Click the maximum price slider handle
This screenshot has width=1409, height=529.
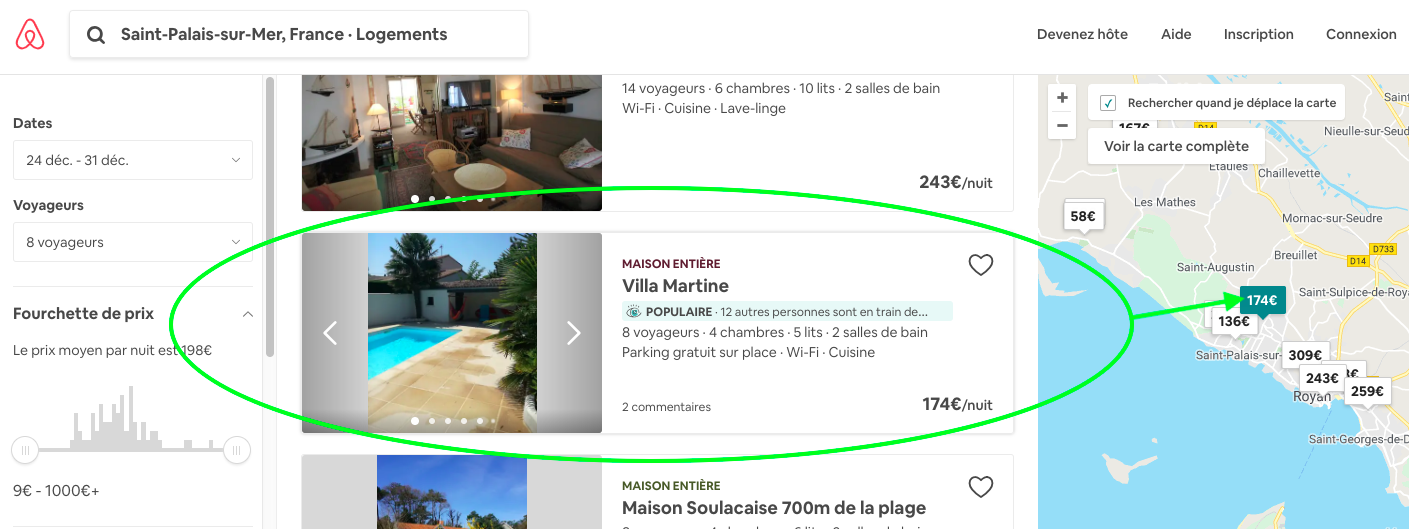pos(237,450)
